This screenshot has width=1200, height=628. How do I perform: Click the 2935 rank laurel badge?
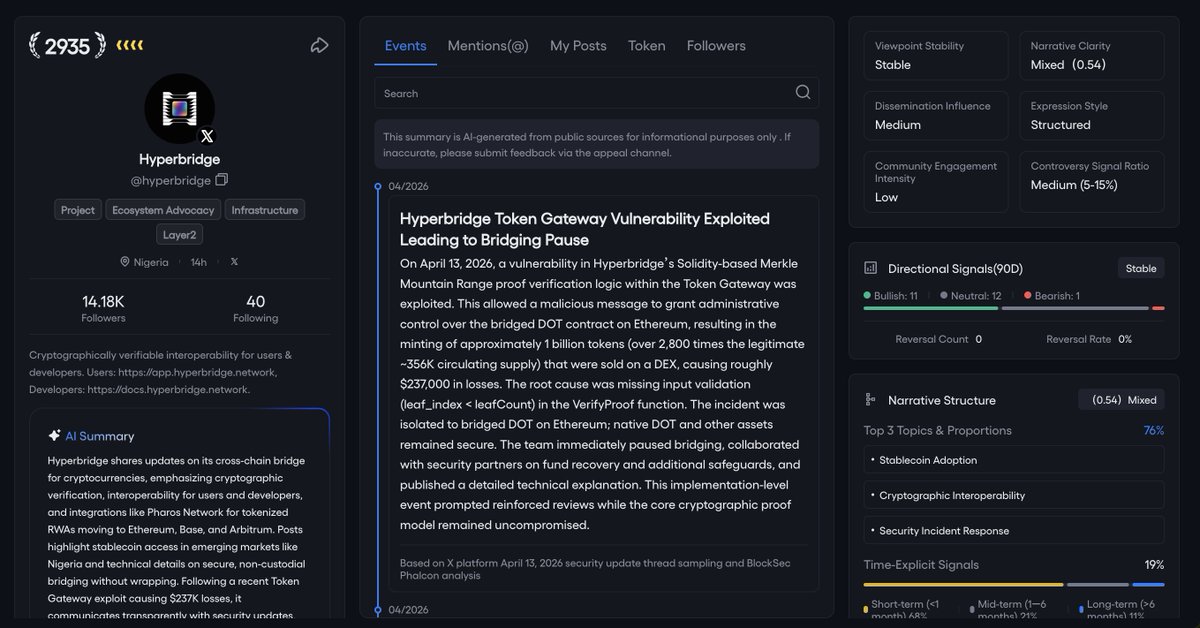coord(67,46)
